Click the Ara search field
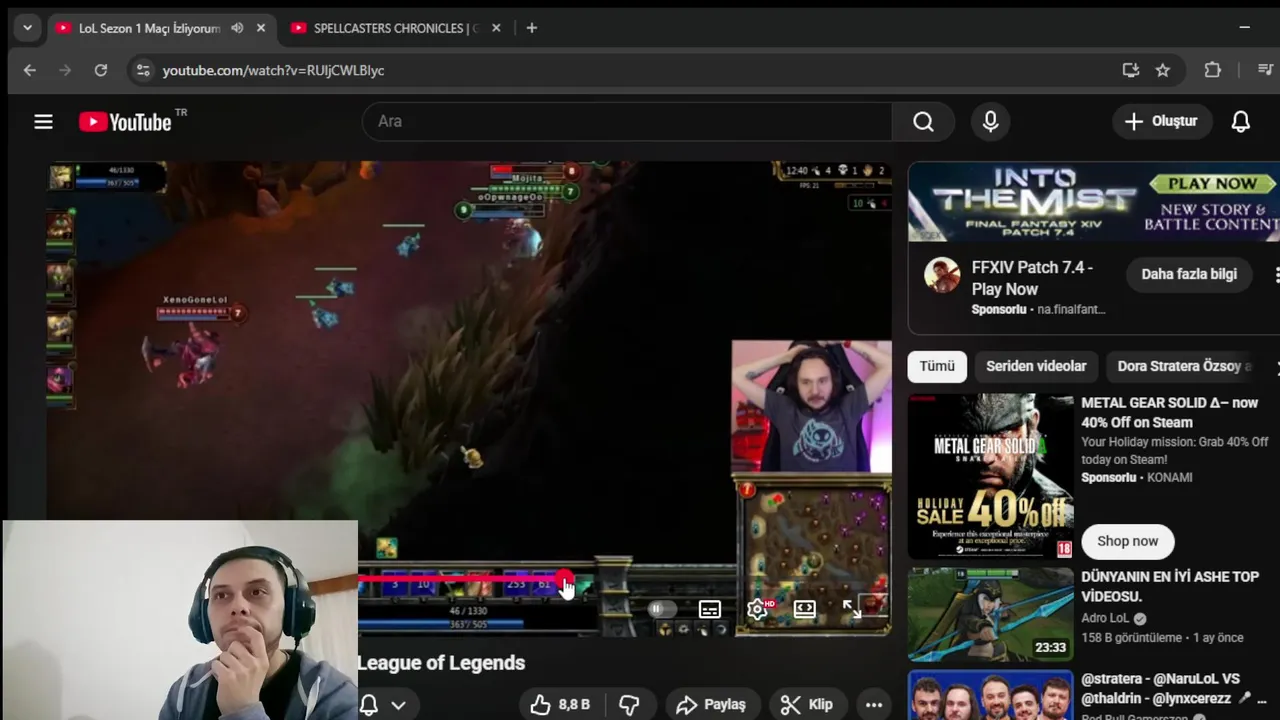1280x720 pixels. [627, 121]
